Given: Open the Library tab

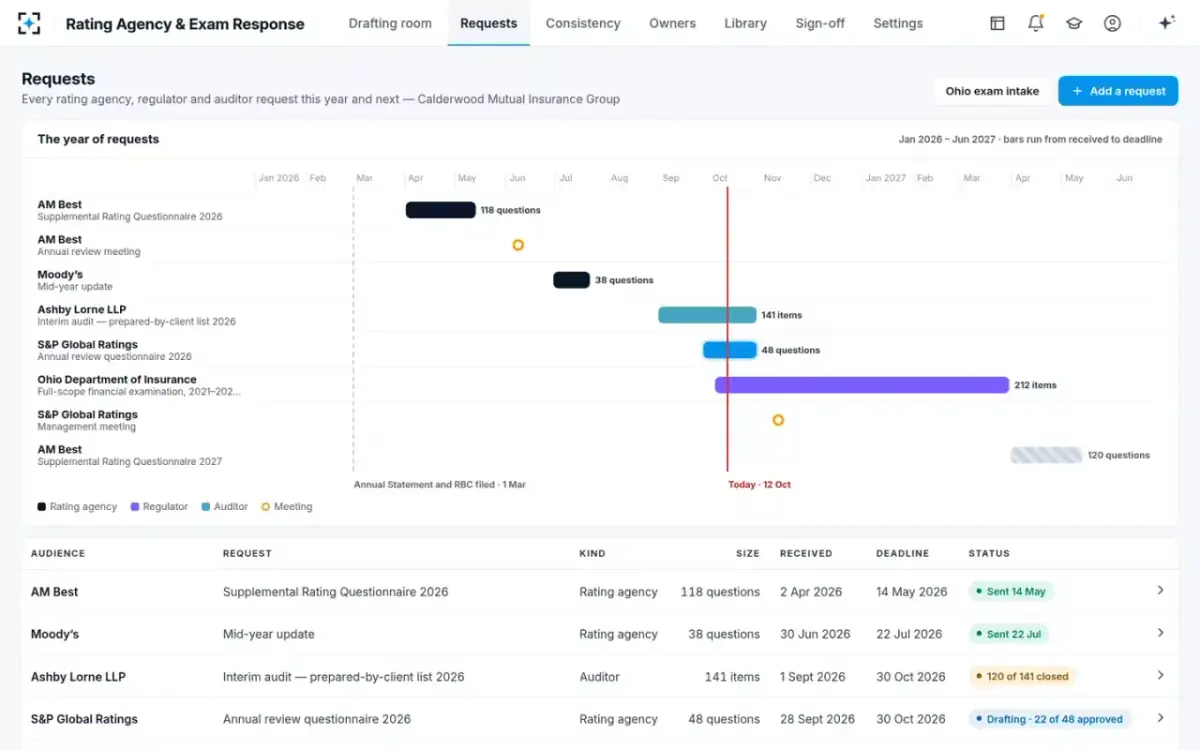Looking at the screenshot, I should pyautogui.click(x=745, y=23).
